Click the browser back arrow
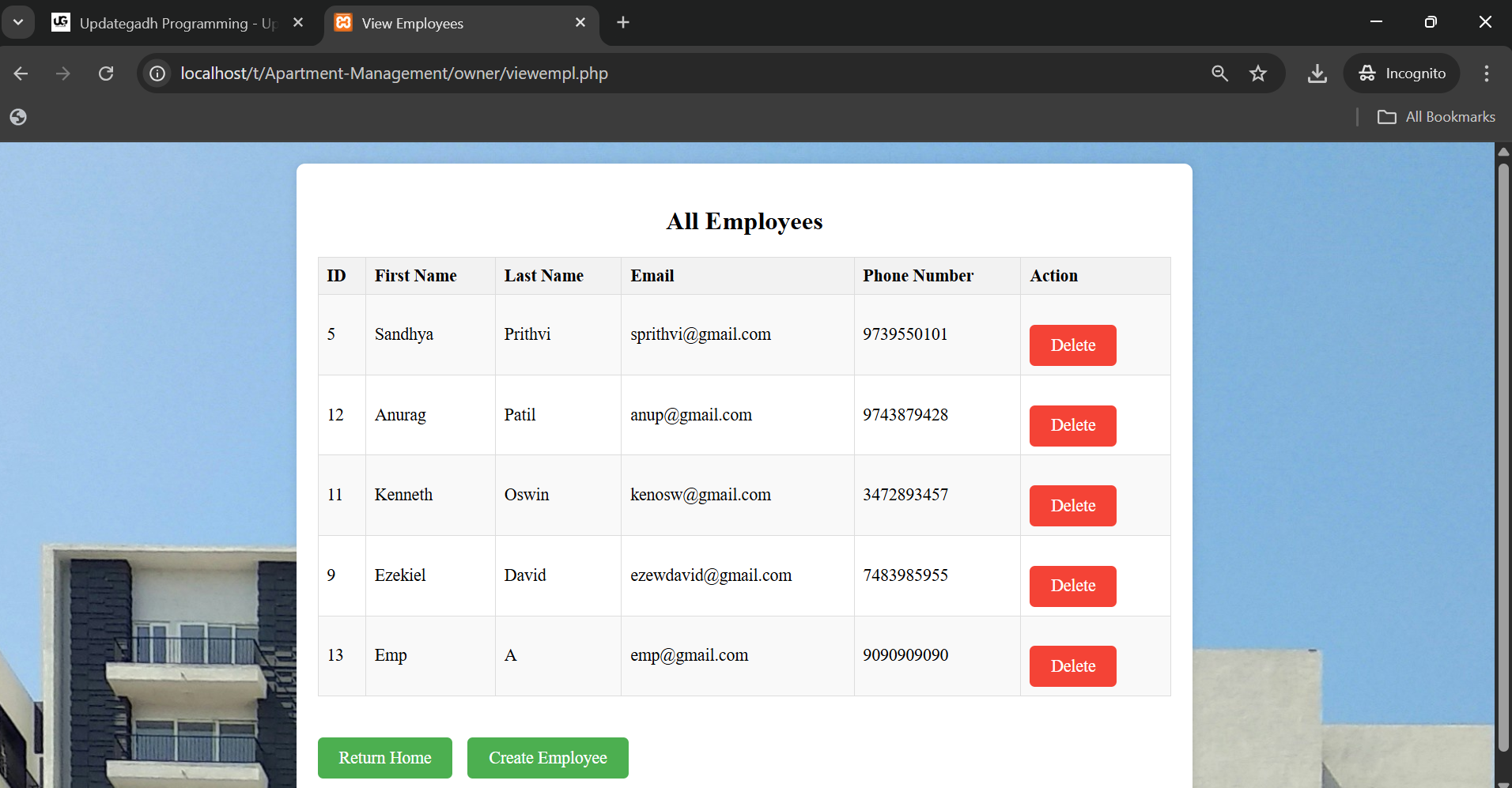This screenshot has width=1512, height=788. tap(21, 74)
